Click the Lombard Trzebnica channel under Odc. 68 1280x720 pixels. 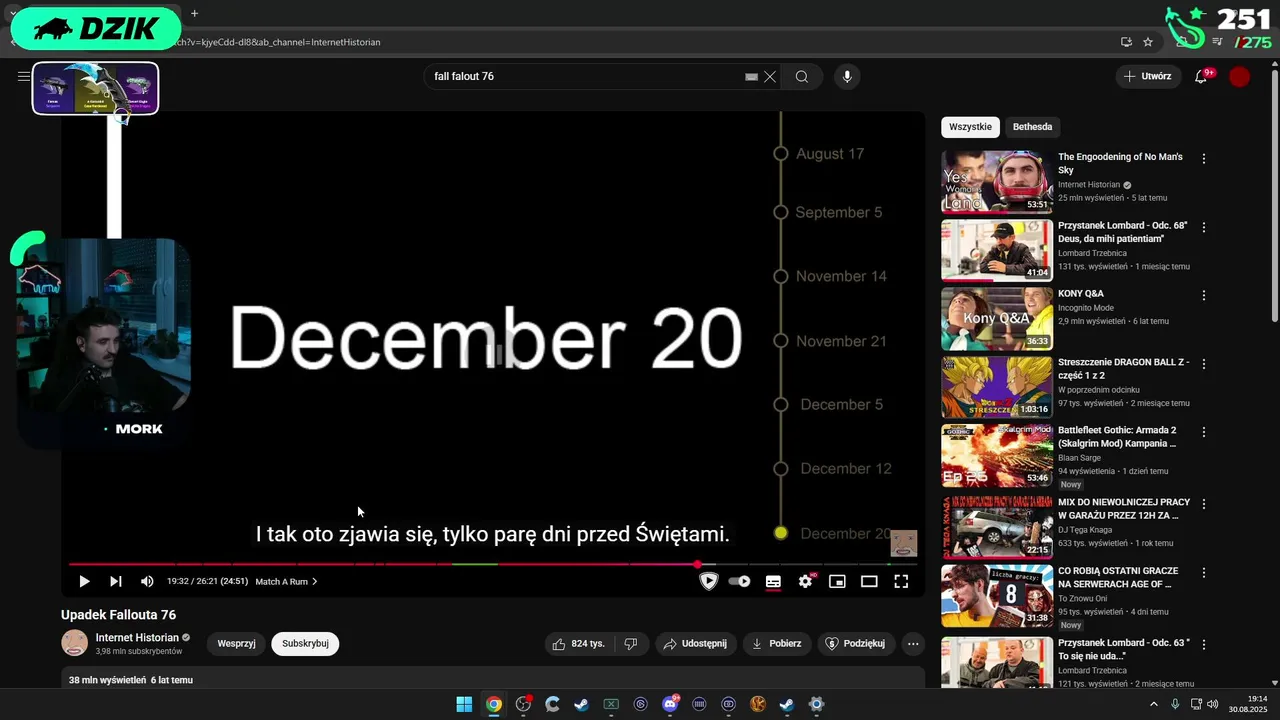tap(1092, 253)
